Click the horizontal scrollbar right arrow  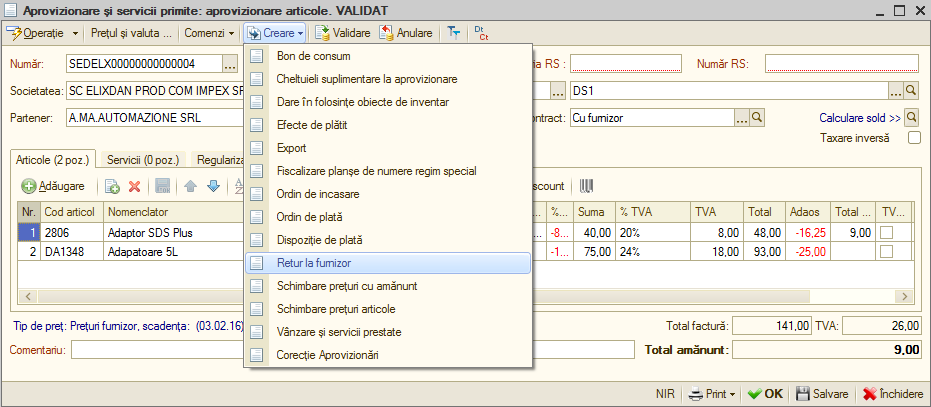[905, 295]
